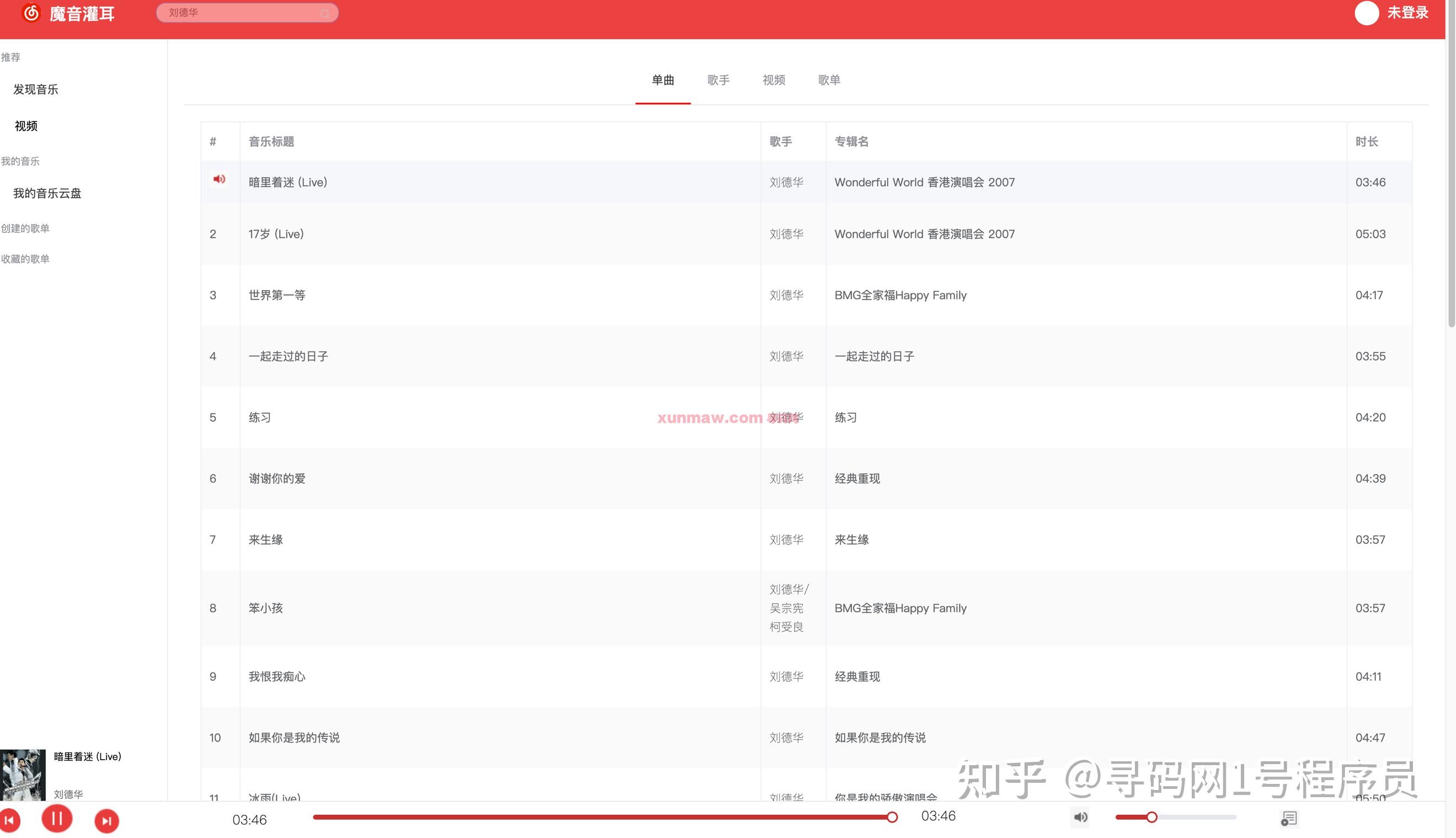
Task: Switch to the 歌单 tab
Action: point(829,80)
